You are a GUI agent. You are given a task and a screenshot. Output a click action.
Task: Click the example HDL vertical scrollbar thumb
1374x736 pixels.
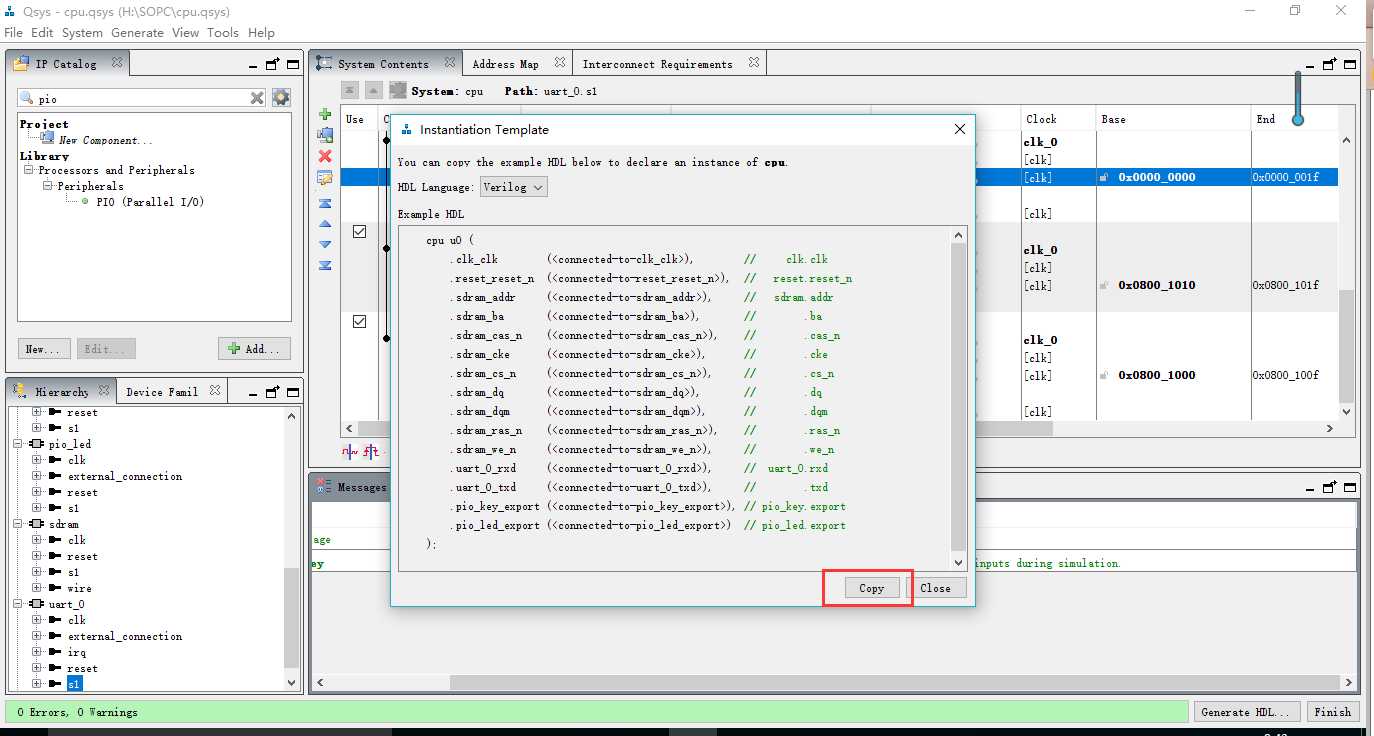coord(959,396)
